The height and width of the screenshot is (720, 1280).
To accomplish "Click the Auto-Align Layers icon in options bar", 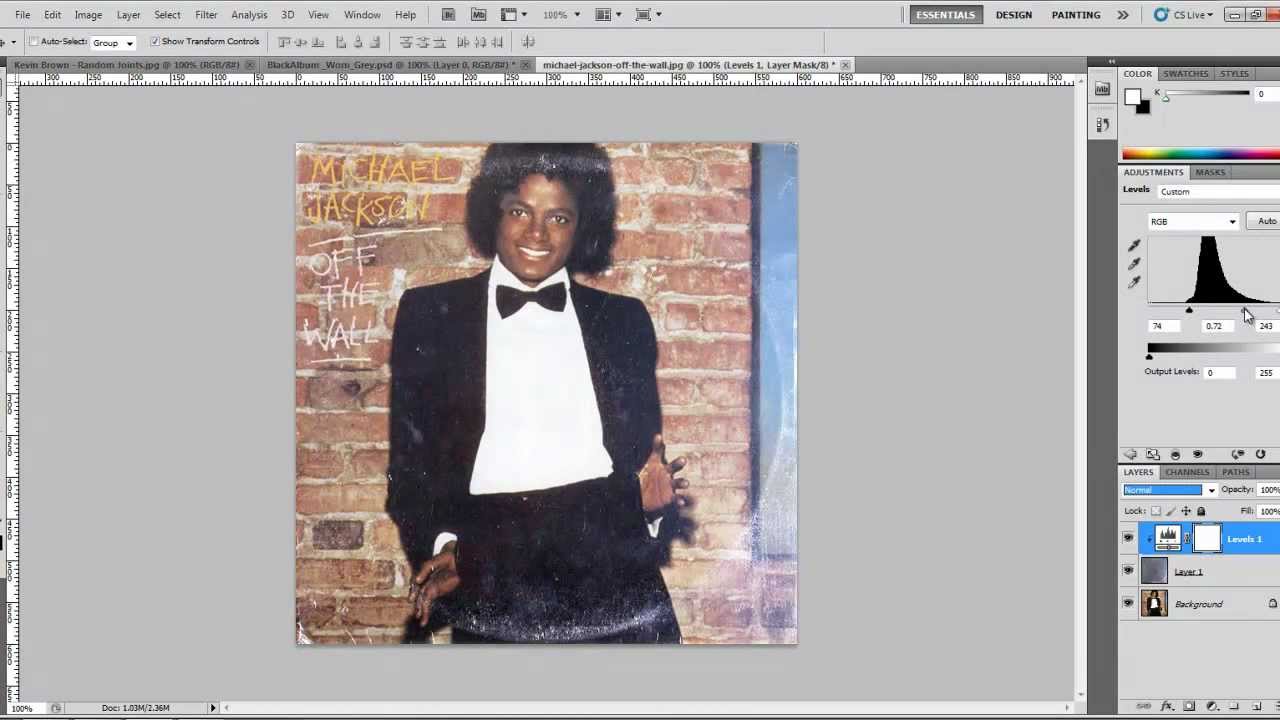I will [528, 42].
